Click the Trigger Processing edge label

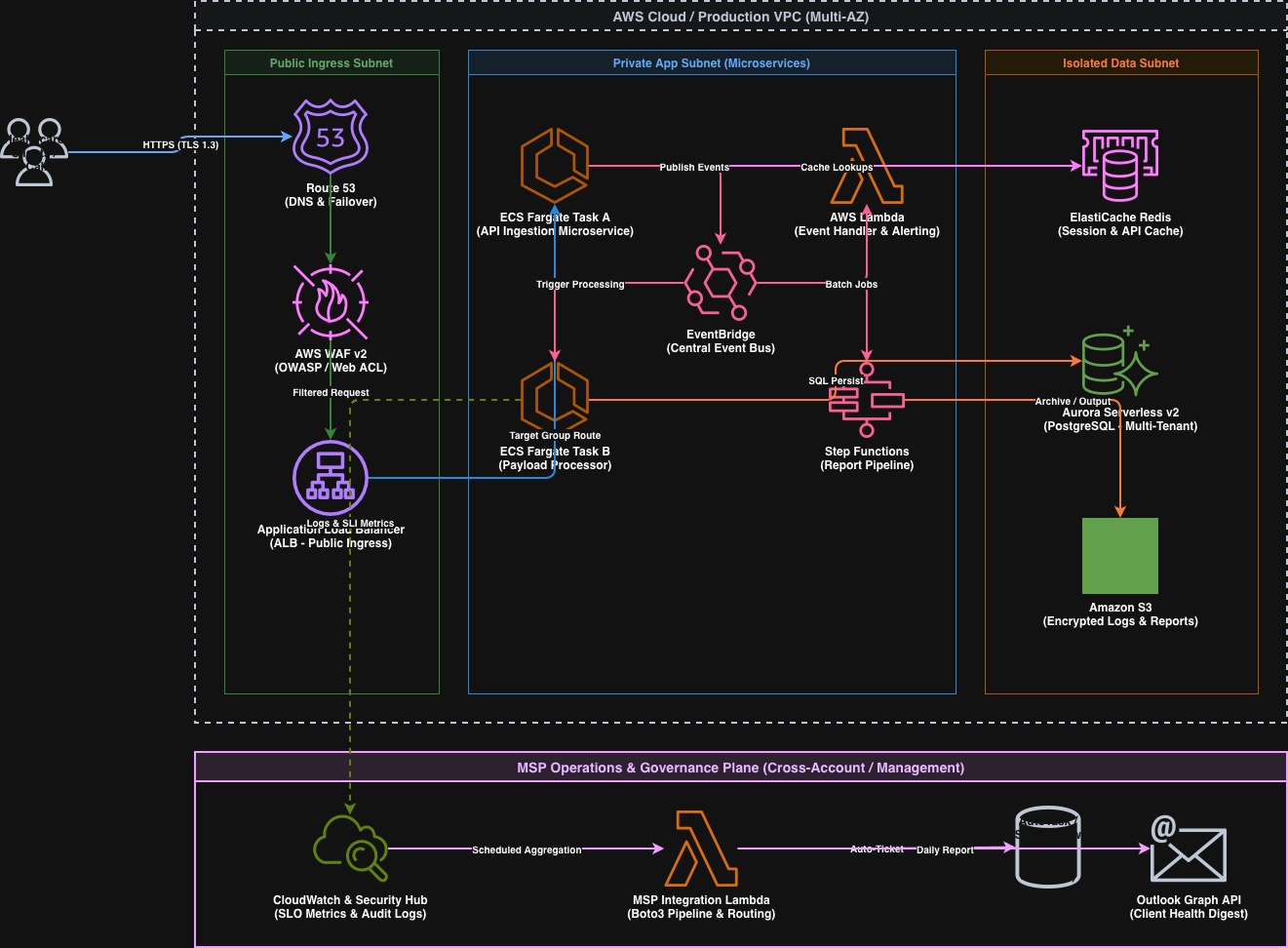tap(580, 284)
